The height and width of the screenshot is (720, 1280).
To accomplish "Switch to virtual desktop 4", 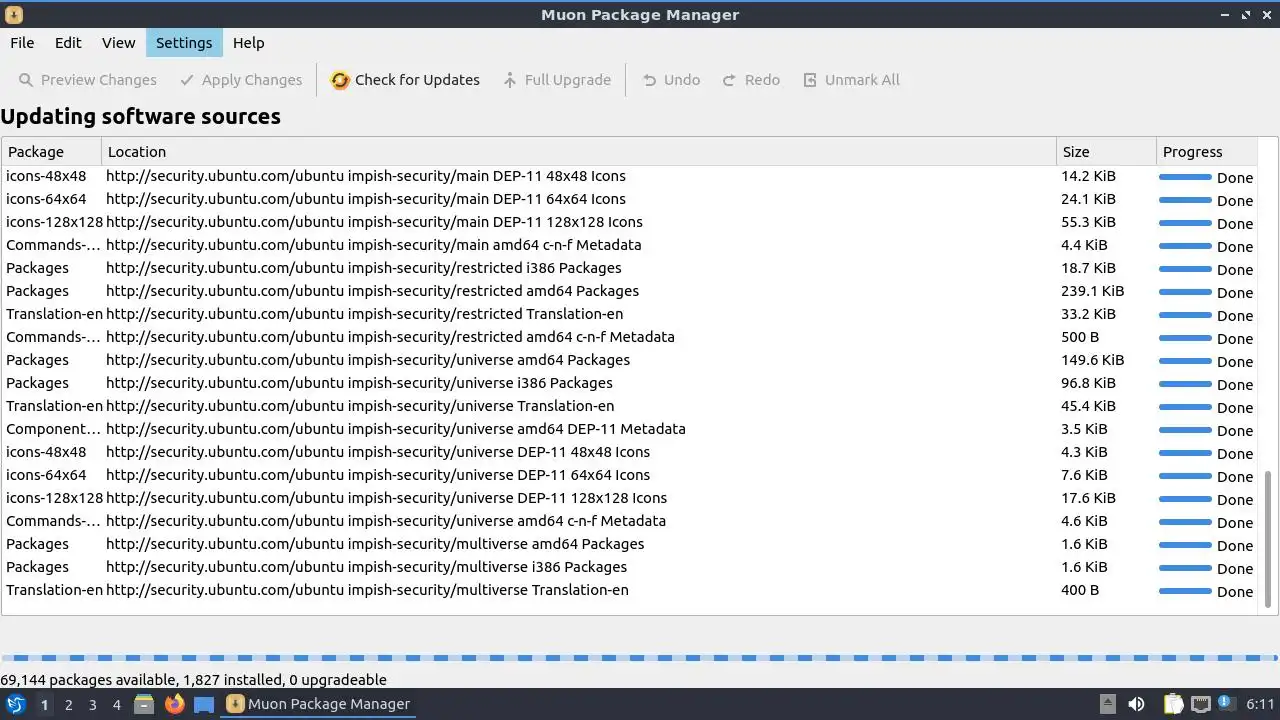I will pyautogui.click(x=116, y=705).
